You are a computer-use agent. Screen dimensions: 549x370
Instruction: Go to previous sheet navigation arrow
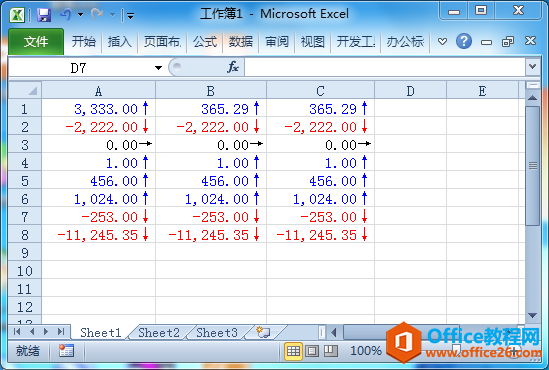tap(32, 331)
